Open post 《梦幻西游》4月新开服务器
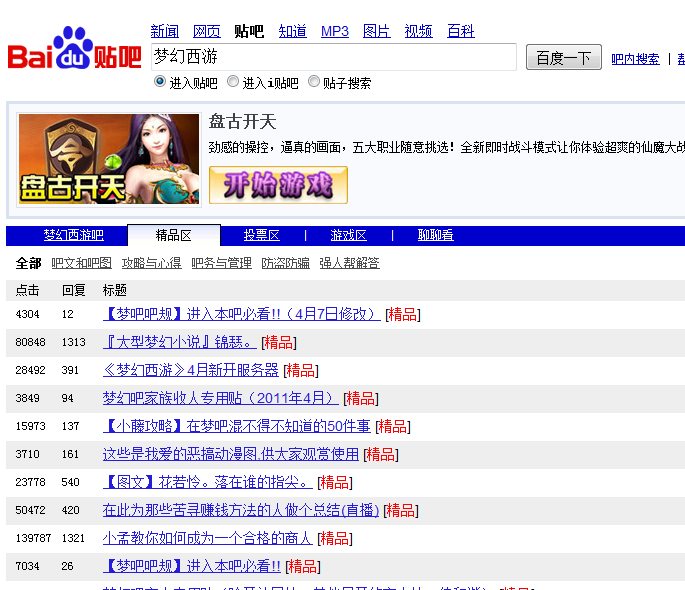The width and height of the screenshot is (685, 590). tap(190, 370)
